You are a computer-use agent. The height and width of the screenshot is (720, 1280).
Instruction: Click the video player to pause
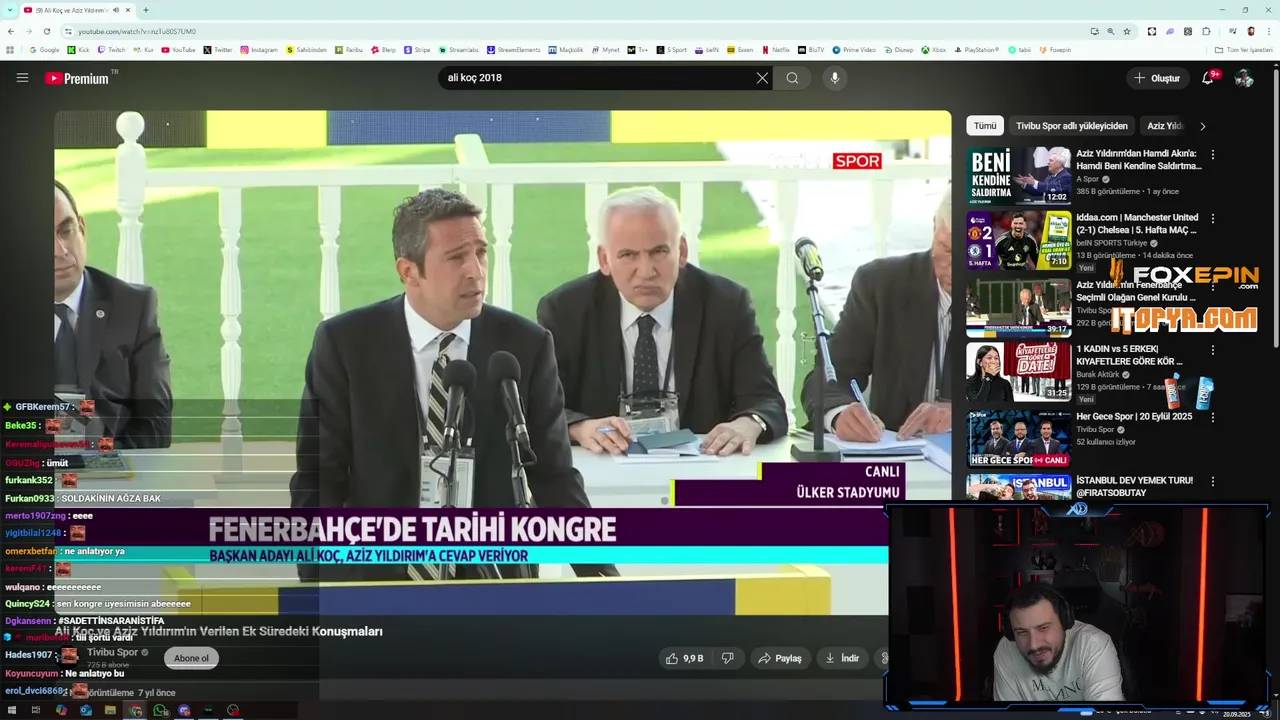(x=502, y=362)
